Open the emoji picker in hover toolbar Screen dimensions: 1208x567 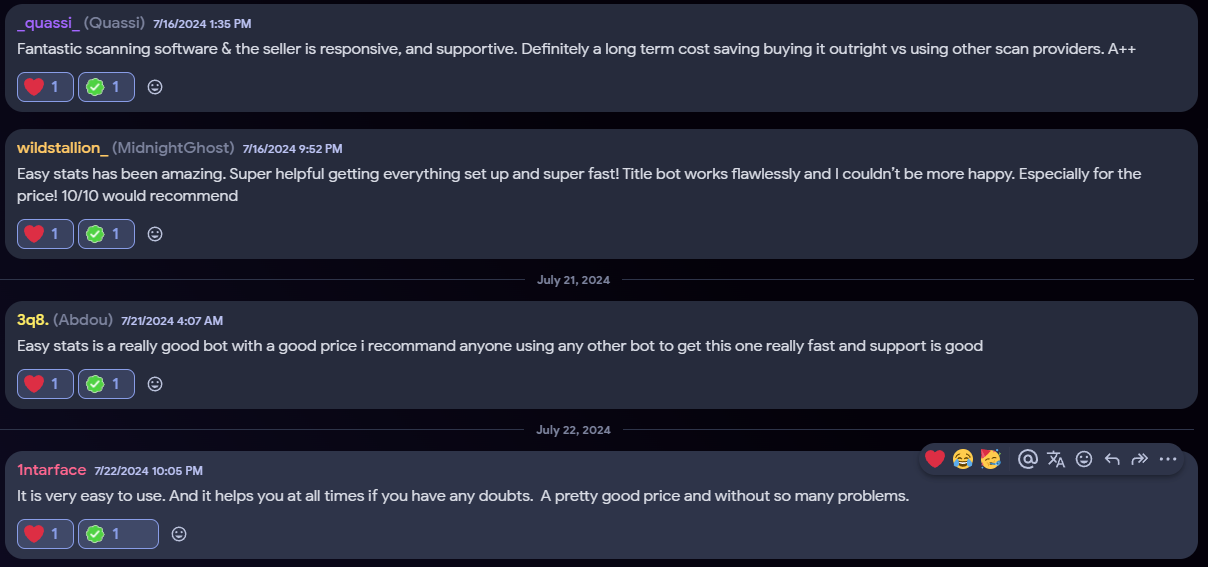1084,459
